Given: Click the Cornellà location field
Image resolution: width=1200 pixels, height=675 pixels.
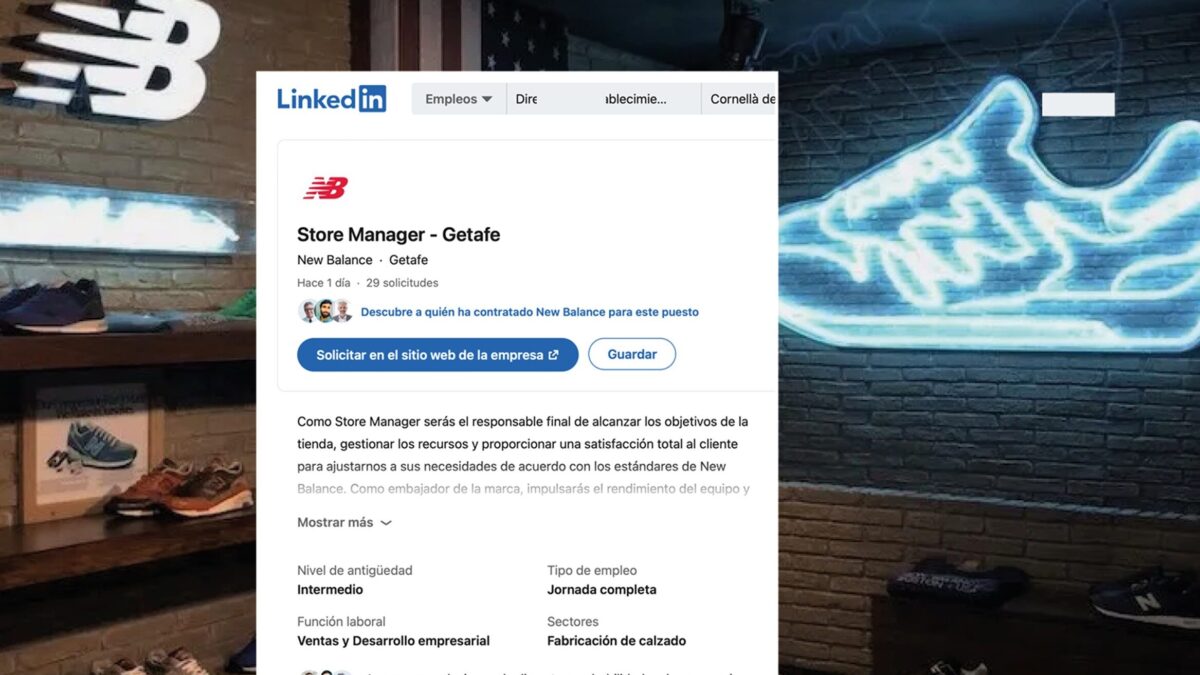Looking at the screenshot, I should click(740, 99).
